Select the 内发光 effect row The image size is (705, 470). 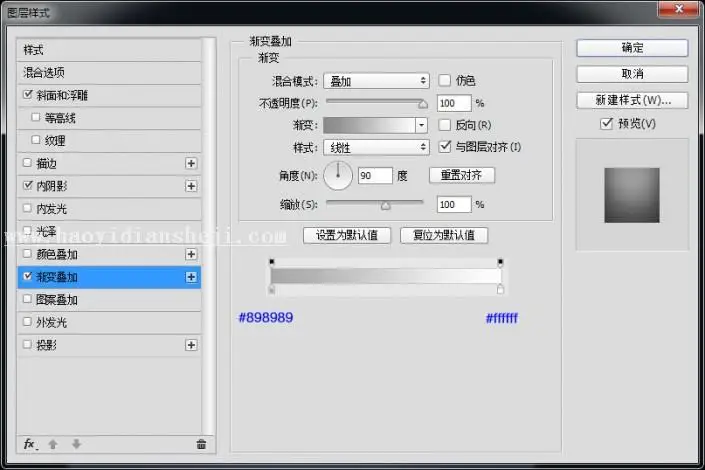109,209
